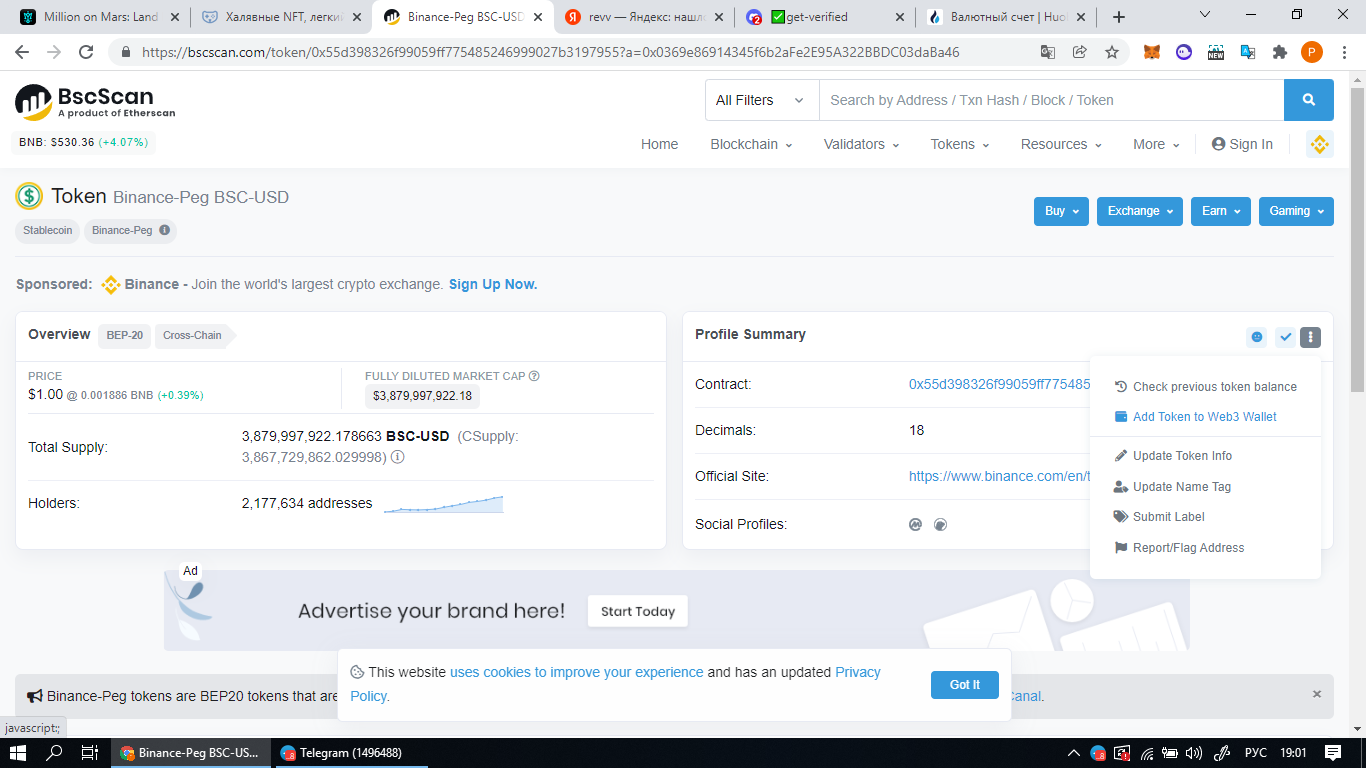
Task: Click the CoinGecko social profile icon
Action: point(940,524)
